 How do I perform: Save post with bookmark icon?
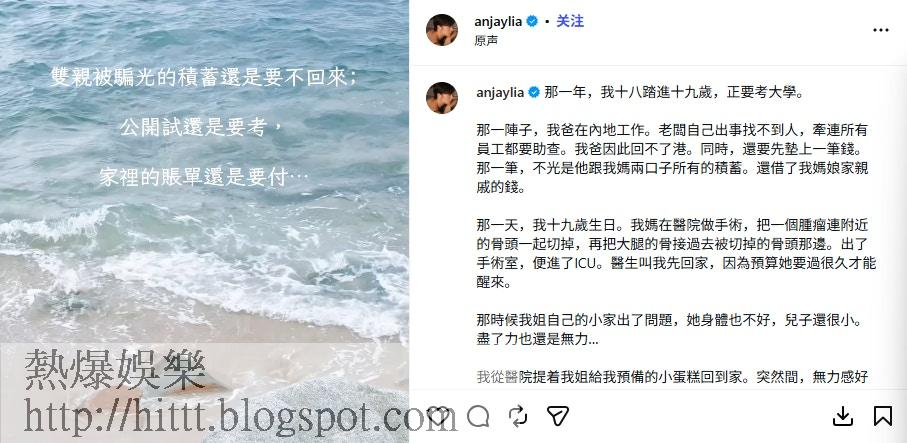(x=883, y=416)
